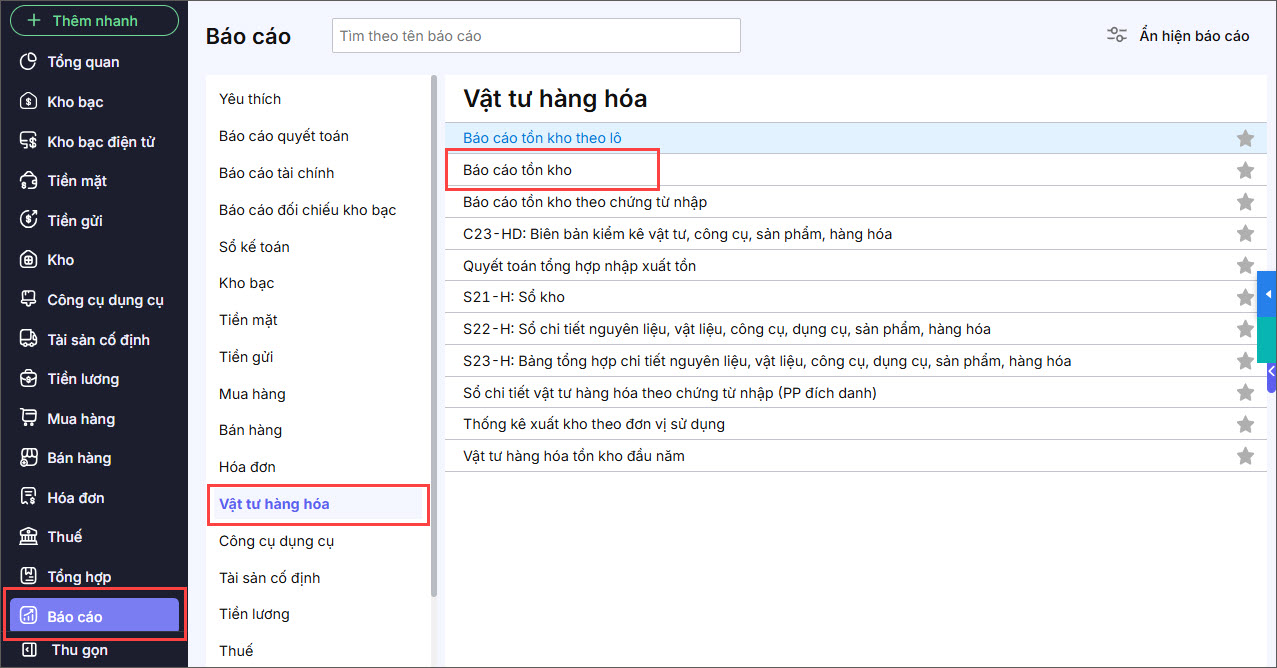Viewport: 1277px width, 668px height.
Task: Click the purple chevron tab at right edge
Action: click(1270, 371)
